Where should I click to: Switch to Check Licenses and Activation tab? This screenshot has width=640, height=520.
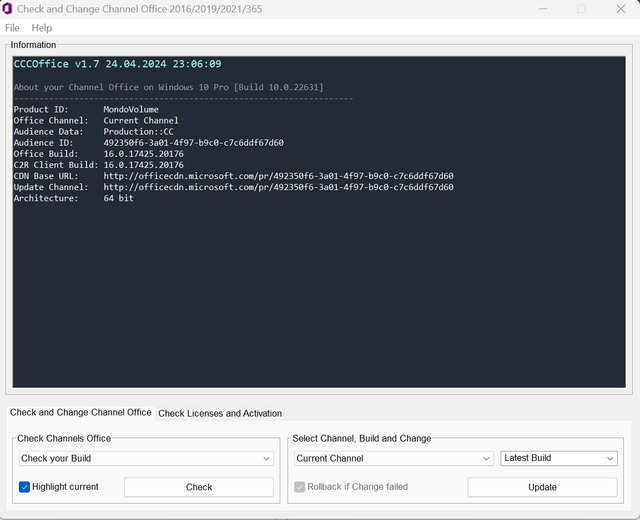click(220, 413)
